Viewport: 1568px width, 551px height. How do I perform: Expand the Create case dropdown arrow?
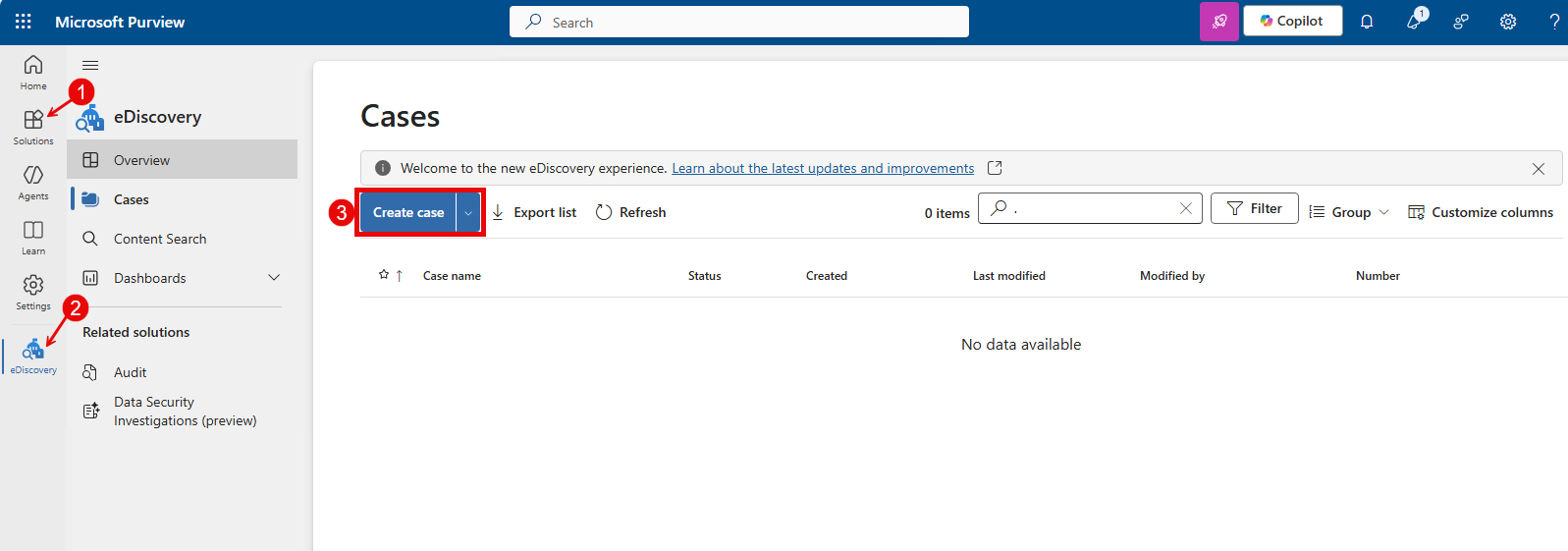coord(468,213)
